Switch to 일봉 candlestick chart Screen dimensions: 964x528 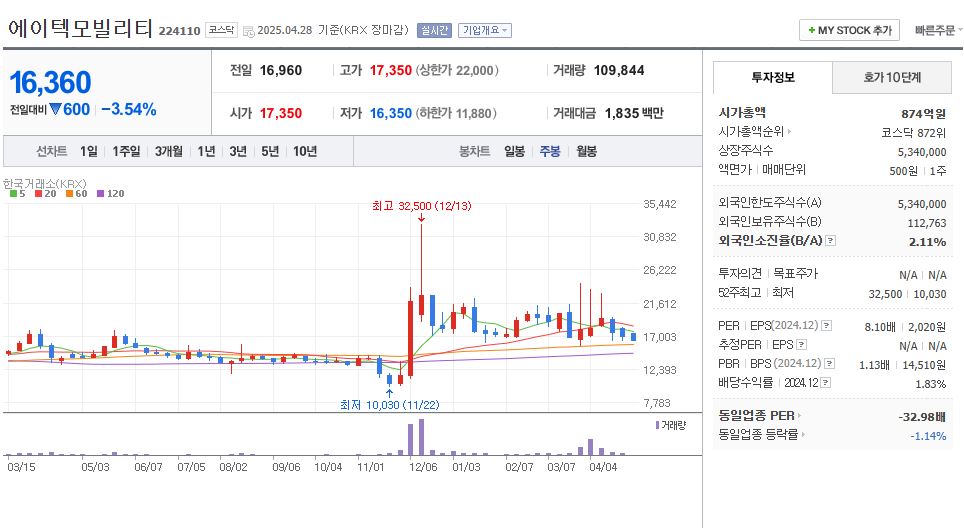515,151
